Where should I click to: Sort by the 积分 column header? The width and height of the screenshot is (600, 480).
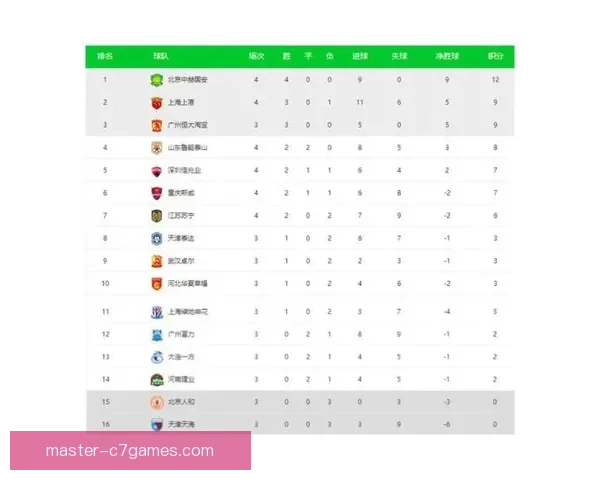(x=495, y=56)
